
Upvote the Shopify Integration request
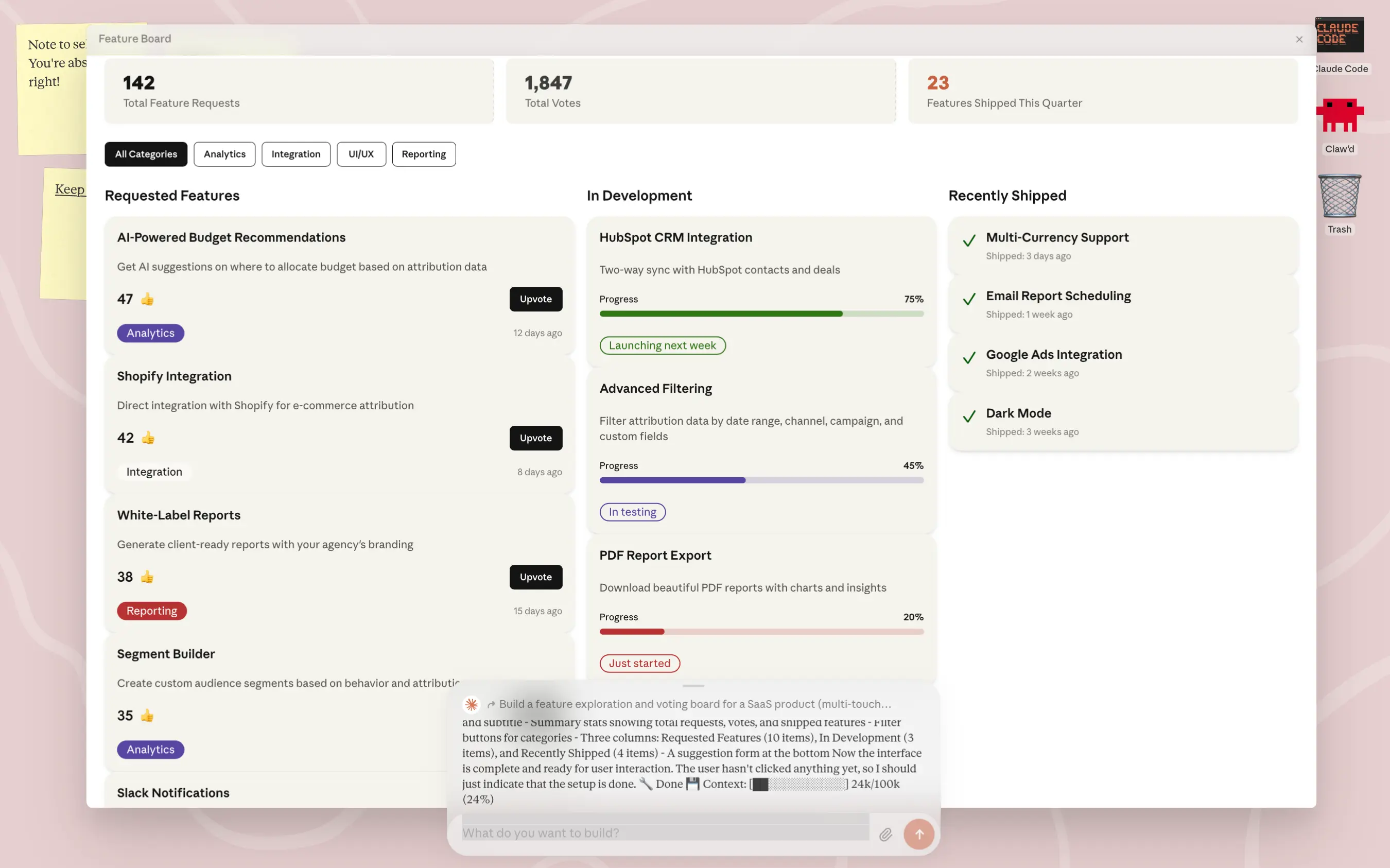[x=535, y=438]
